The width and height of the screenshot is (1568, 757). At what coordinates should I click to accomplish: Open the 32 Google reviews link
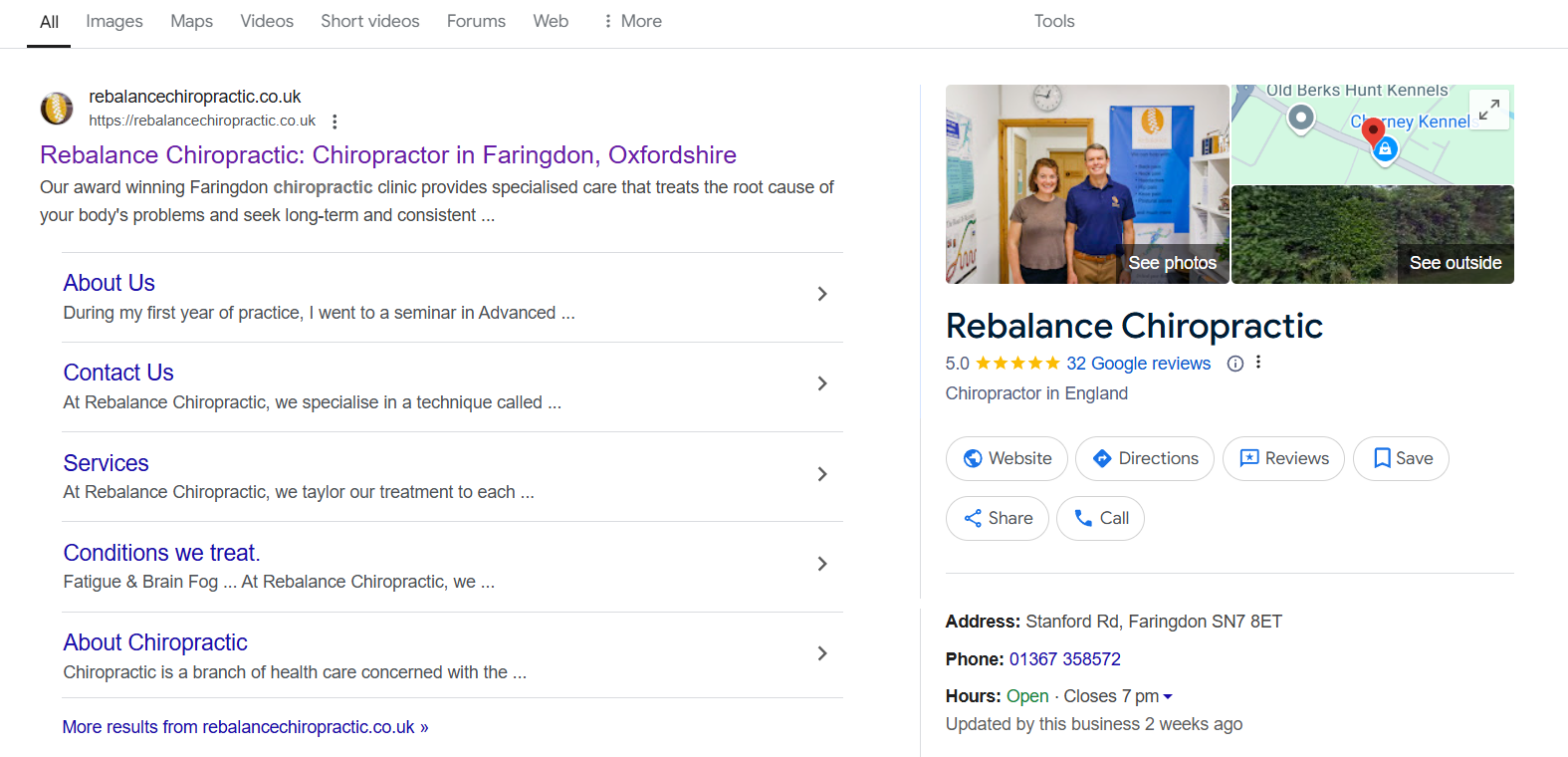pos(1138,364)
